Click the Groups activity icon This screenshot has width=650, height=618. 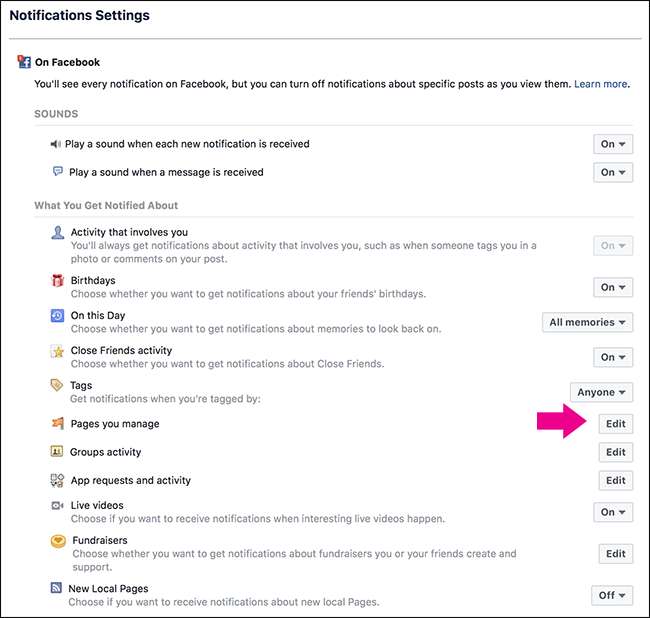point(57,452)
